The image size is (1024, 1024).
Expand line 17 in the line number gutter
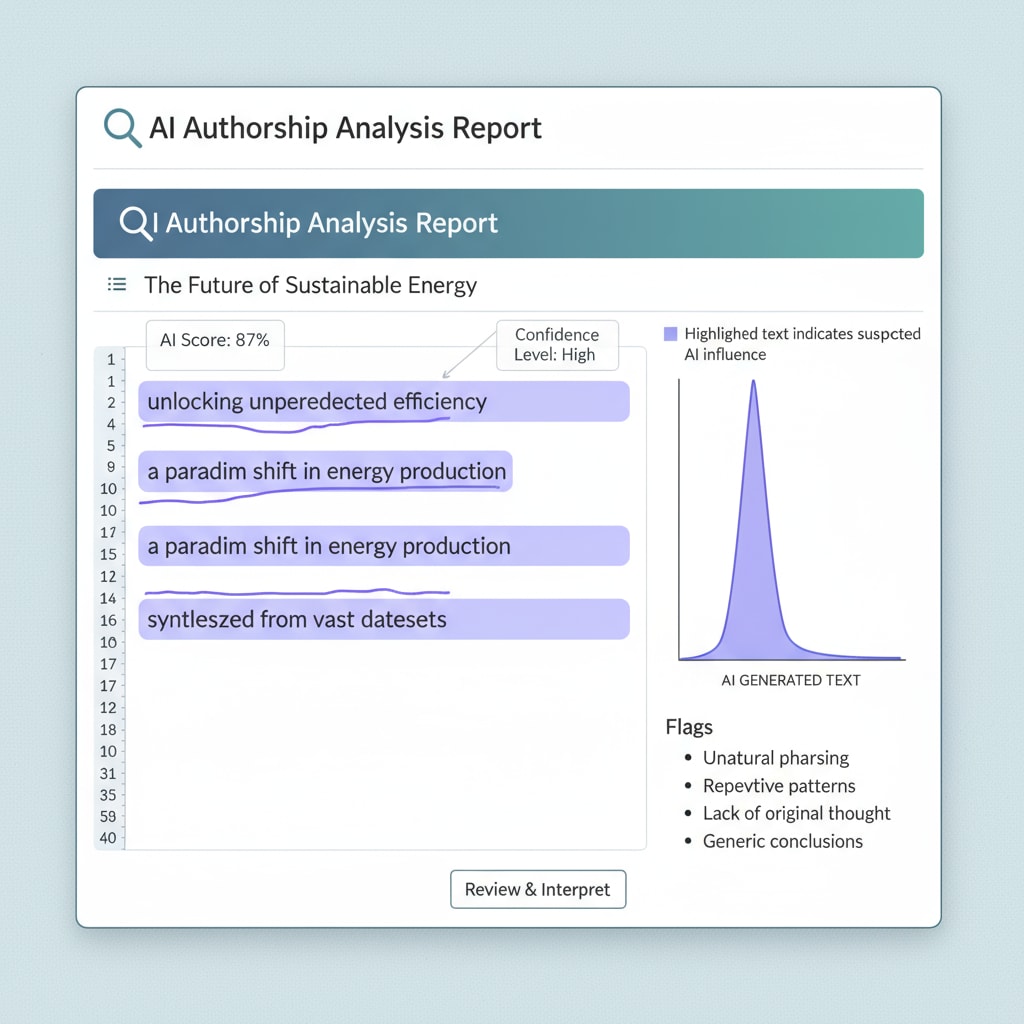(108, 533)
